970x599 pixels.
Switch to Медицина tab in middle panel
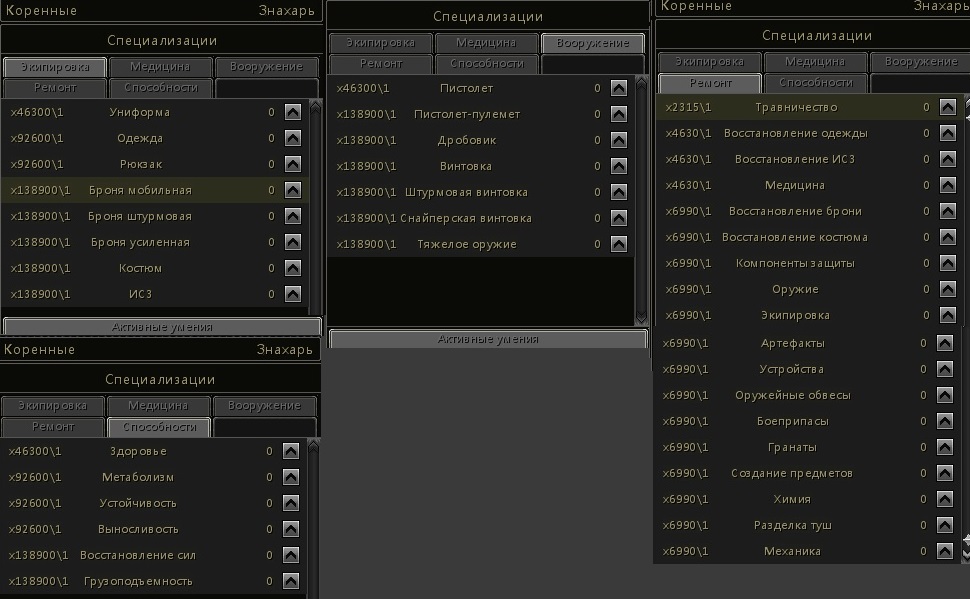(486, 43)
